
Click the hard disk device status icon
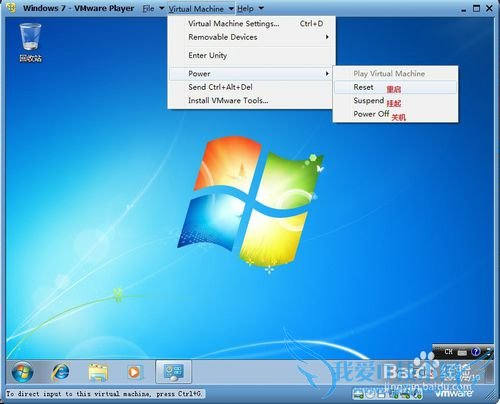tap(359, 395)
